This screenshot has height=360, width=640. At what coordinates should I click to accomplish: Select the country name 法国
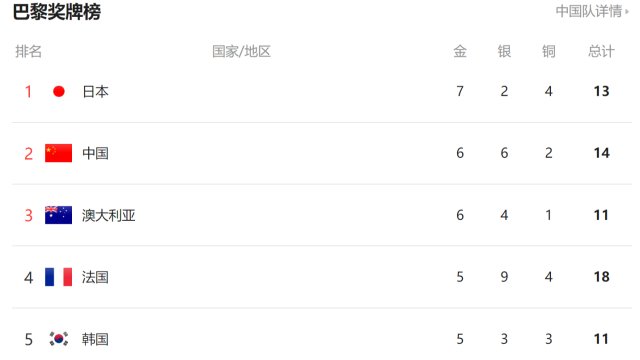pyautogui.click(x=95, y=278)
